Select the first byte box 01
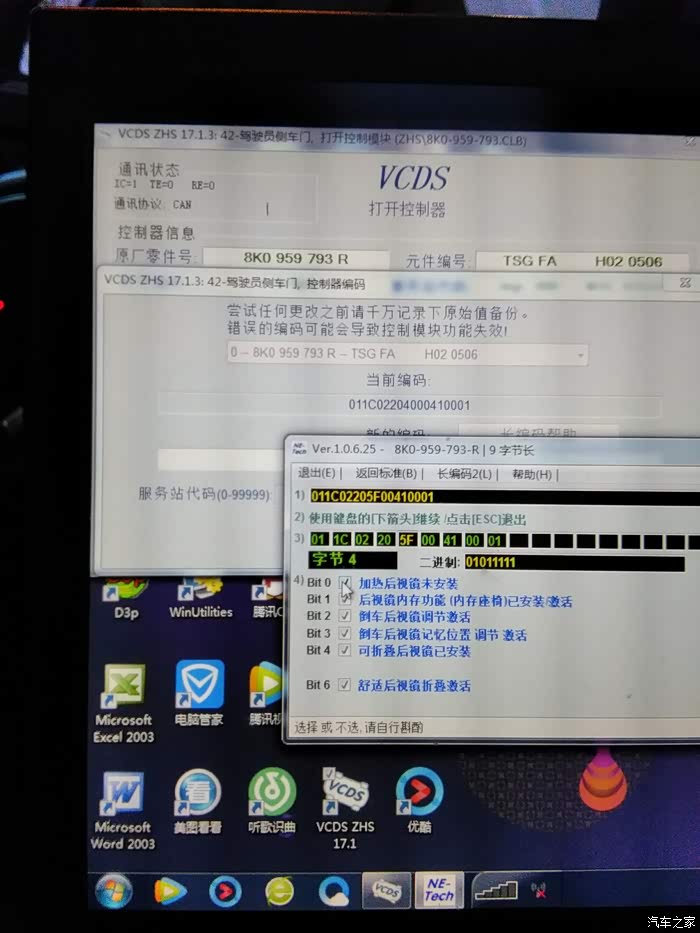 (318, 540)
